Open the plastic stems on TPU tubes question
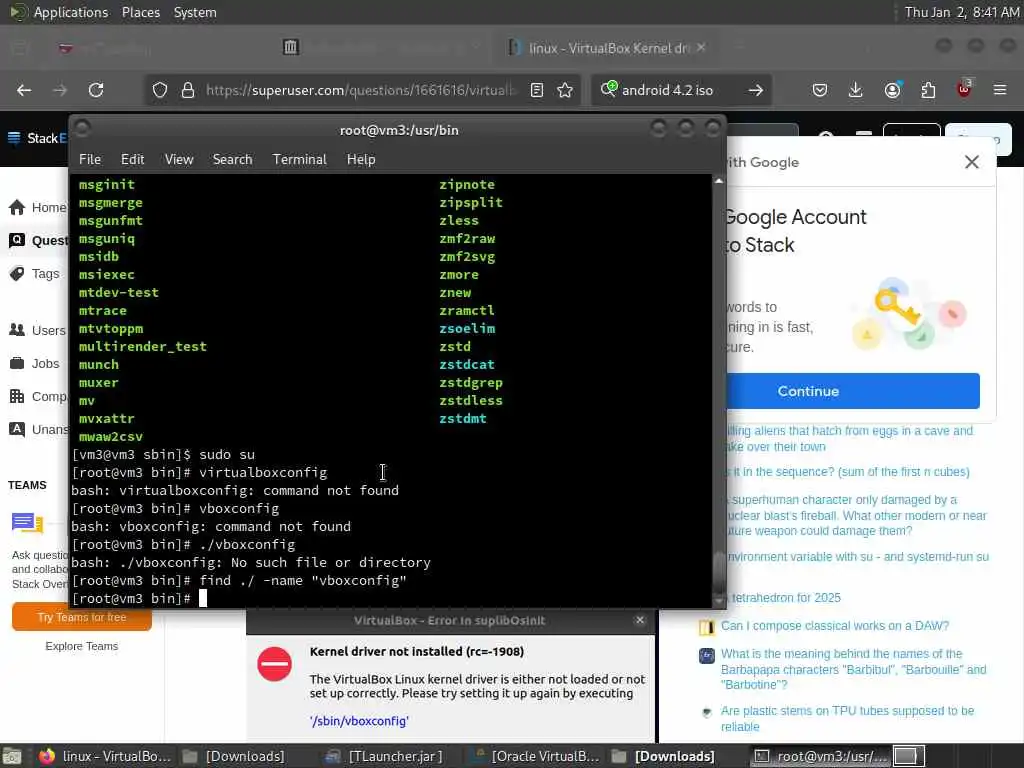The image size is (1024, 768). click(x=847, y=718)
